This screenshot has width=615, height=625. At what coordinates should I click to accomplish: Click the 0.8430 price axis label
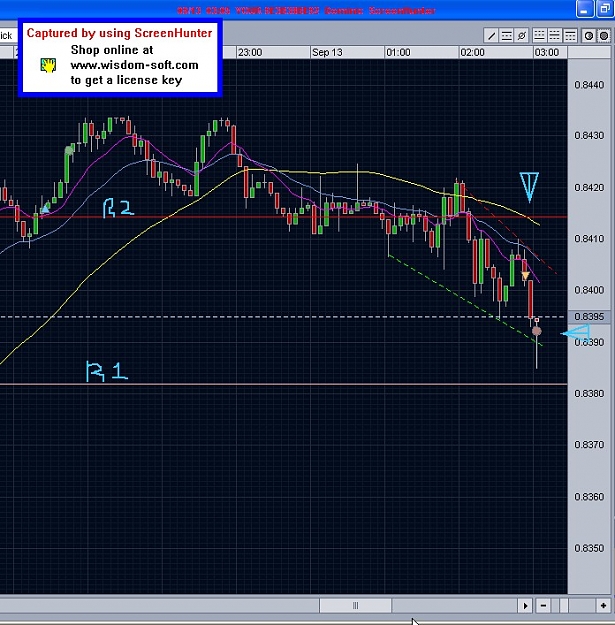coord(589,136)
